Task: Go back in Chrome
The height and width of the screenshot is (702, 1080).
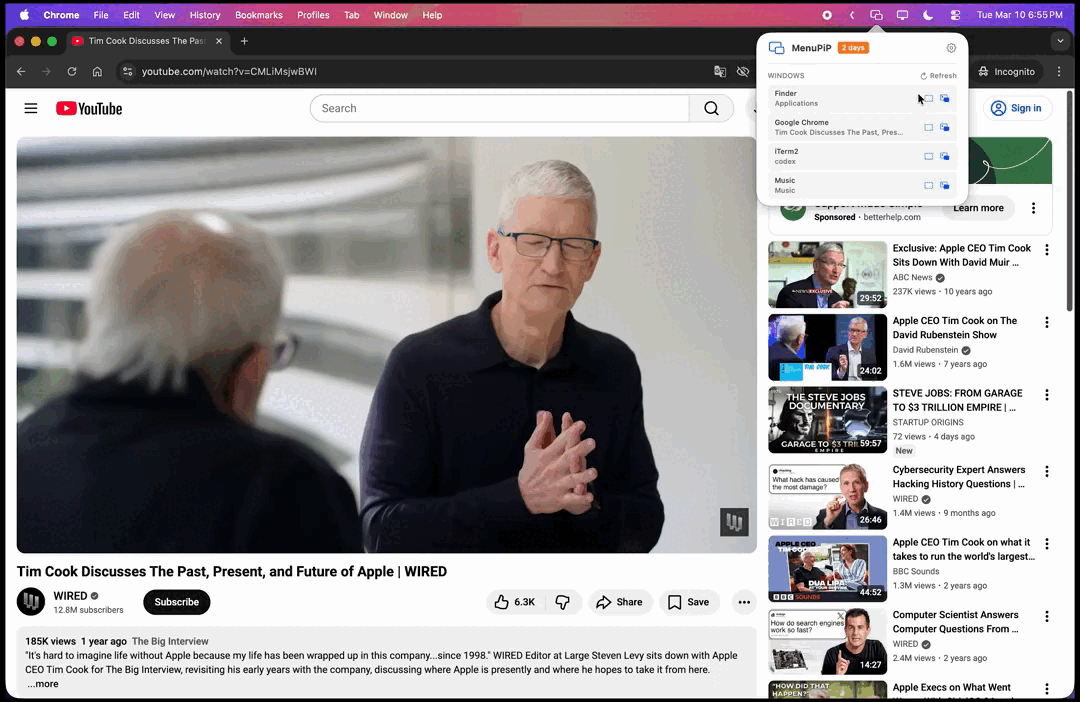Action: coord(21,72)
